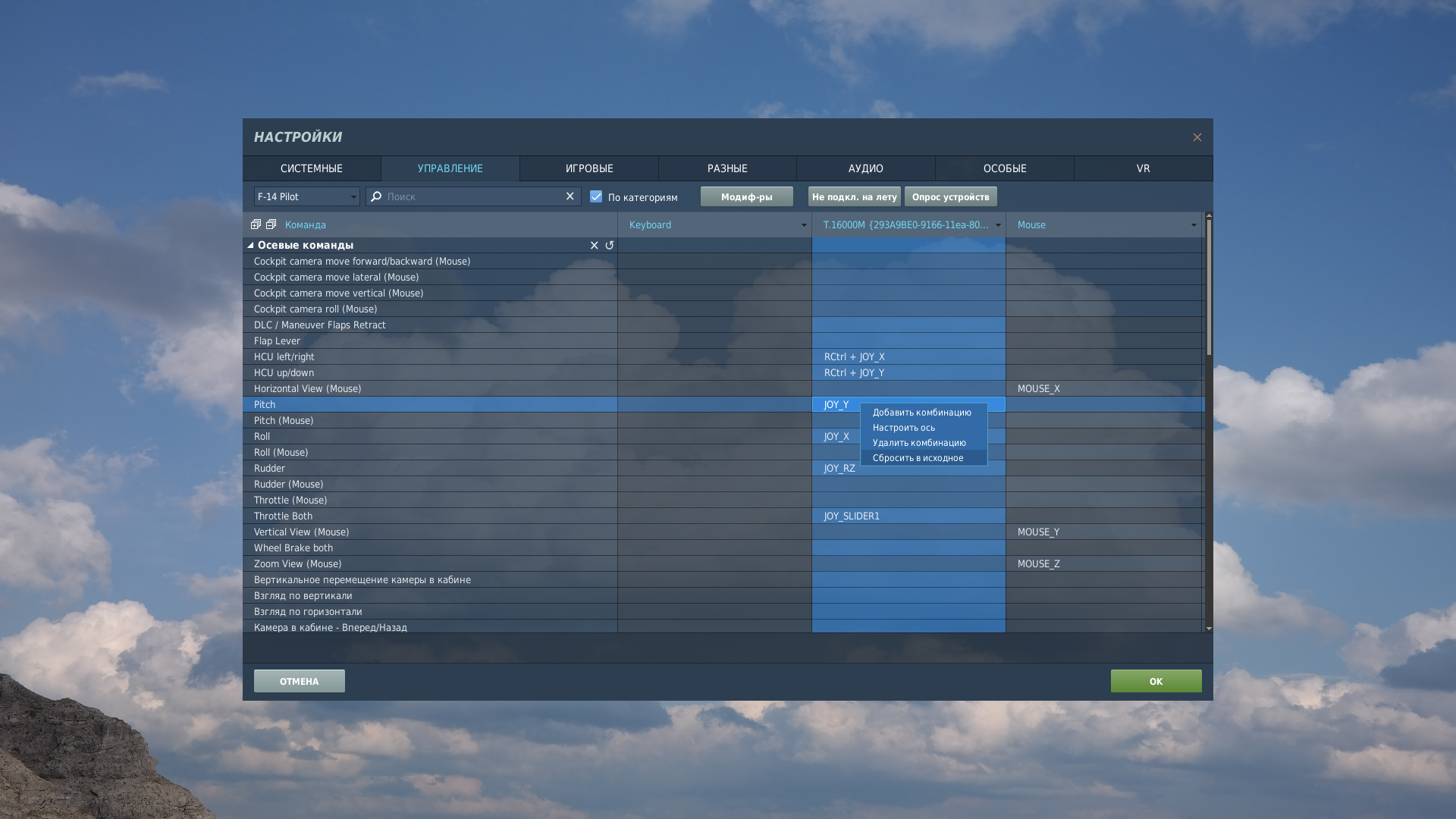This screenshot has height=819, width=1456.
Task: Click the collapse all categories icon
Action: pos(271,224)
